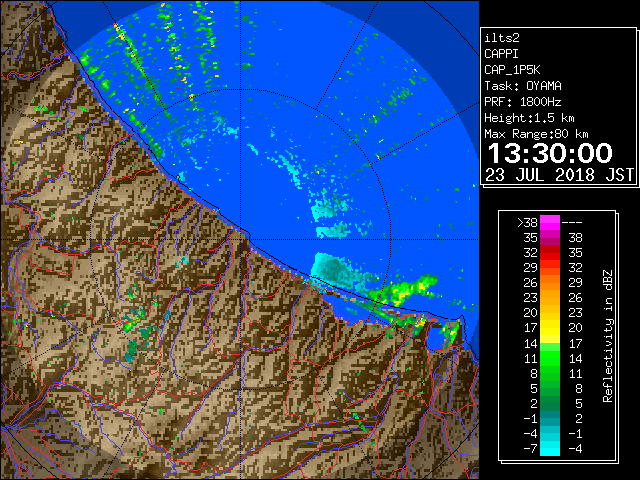
Task: Click the legend value '>38'
Action: click(x=527, y=223)
